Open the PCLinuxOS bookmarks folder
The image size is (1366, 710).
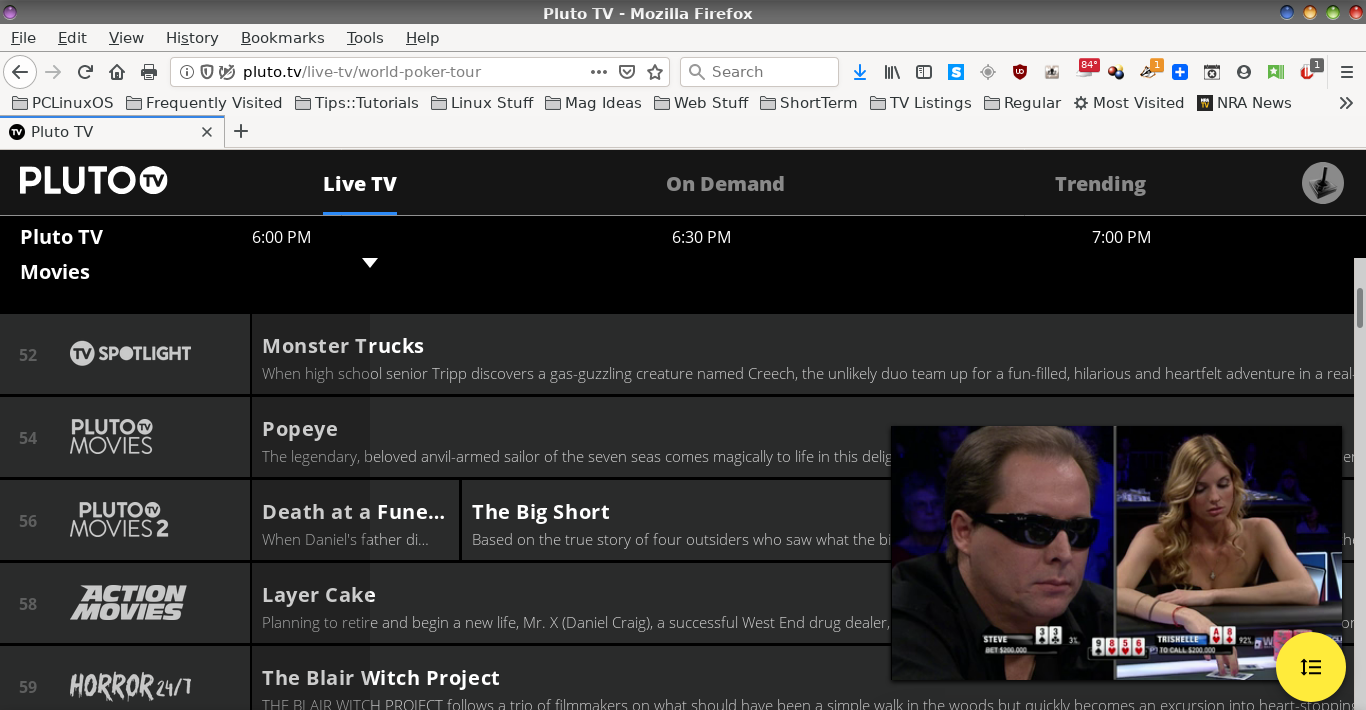(62, 103)
